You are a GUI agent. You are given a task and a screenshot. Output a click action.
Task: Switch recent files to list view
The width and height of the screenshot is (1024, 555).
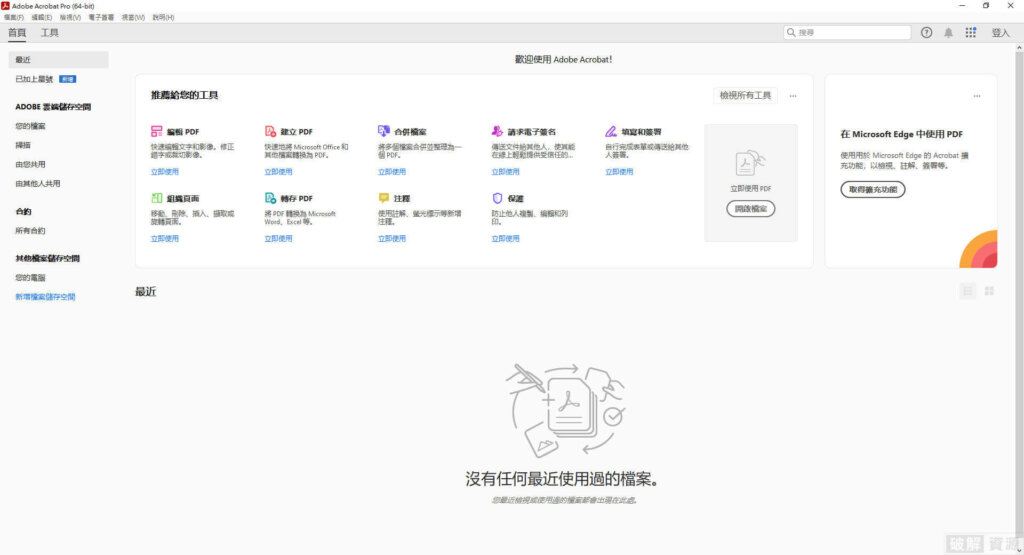tap(967, 291)
